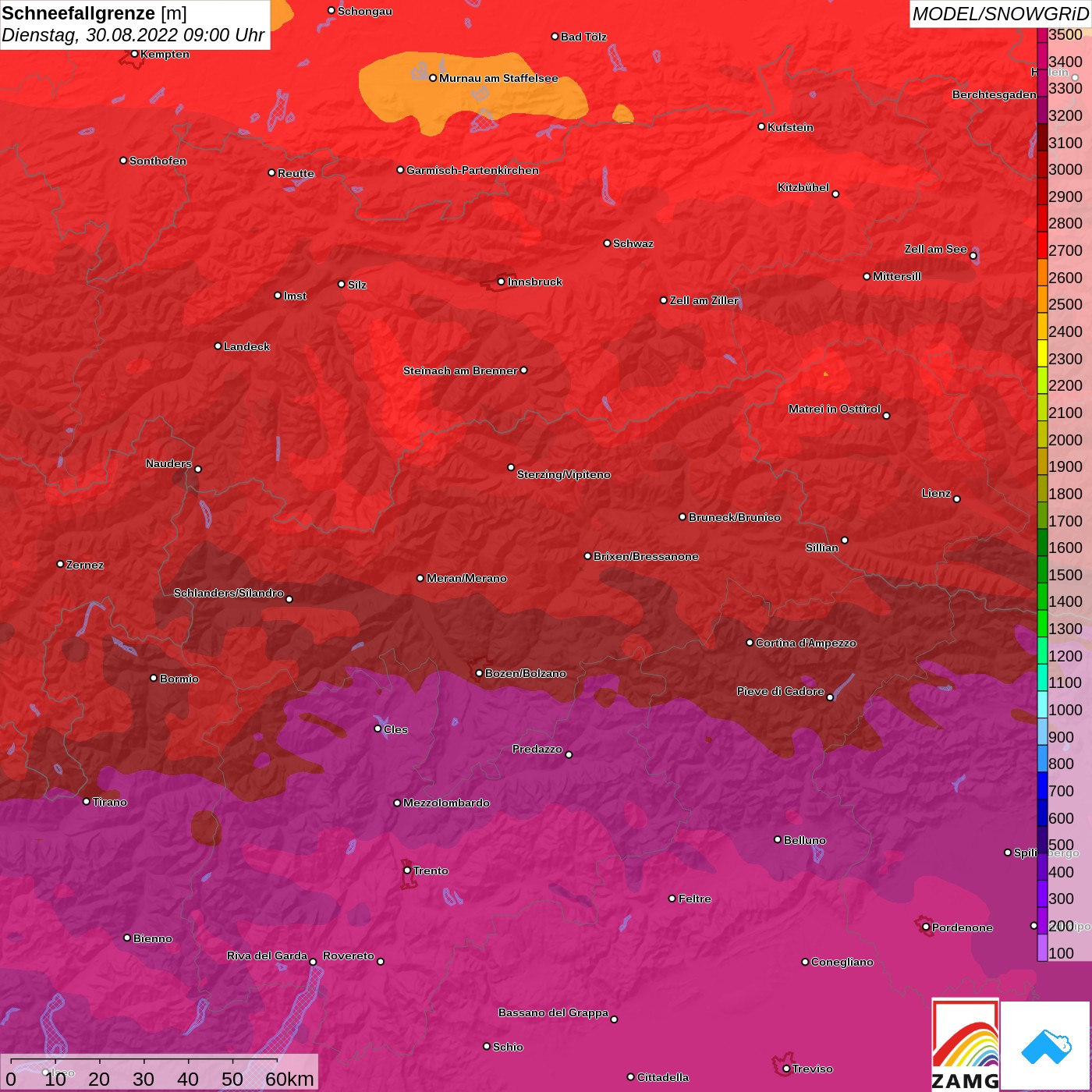Click the Landeck location dot
Image resolution: width=1092 pixels, height=1092 pixels.
click(218, 346)
